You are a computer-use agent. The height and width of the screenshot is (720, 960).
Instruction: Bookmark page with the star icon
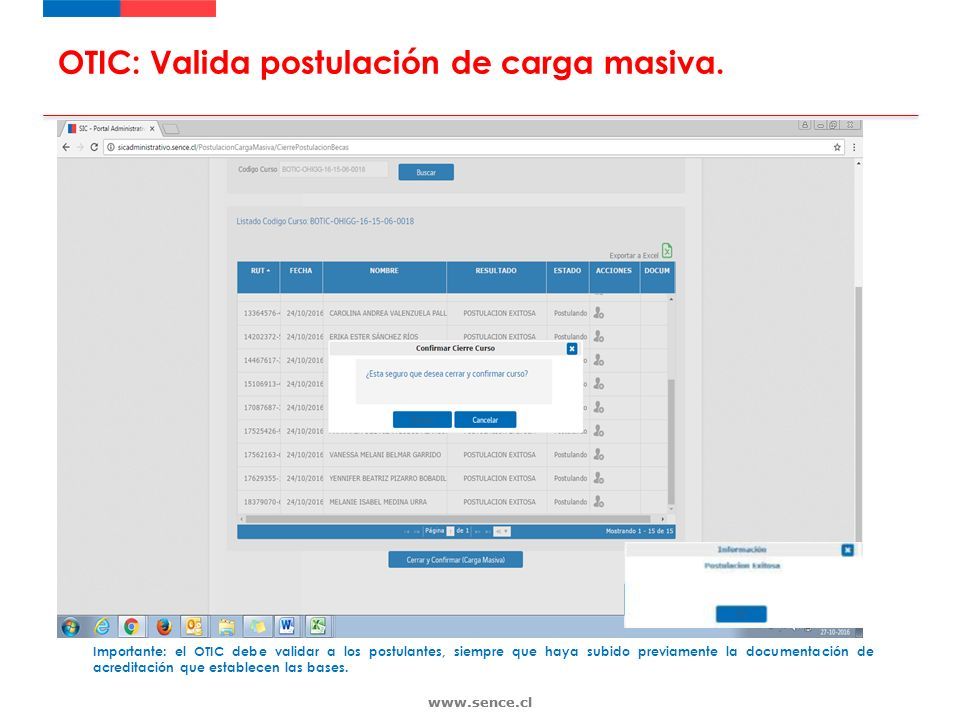(x=837, y=147)
